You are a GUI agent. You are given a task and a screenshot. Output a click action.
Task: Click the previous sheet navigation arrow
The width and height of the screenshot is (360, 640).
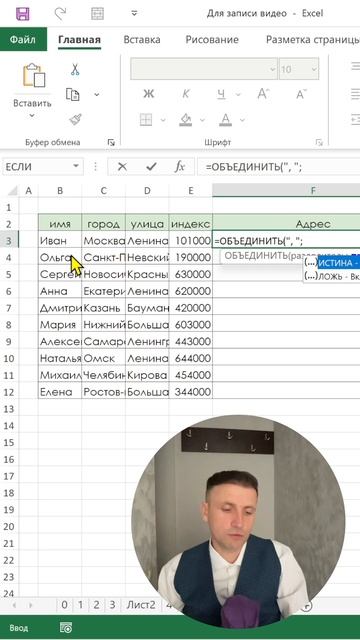click(13, 605)
